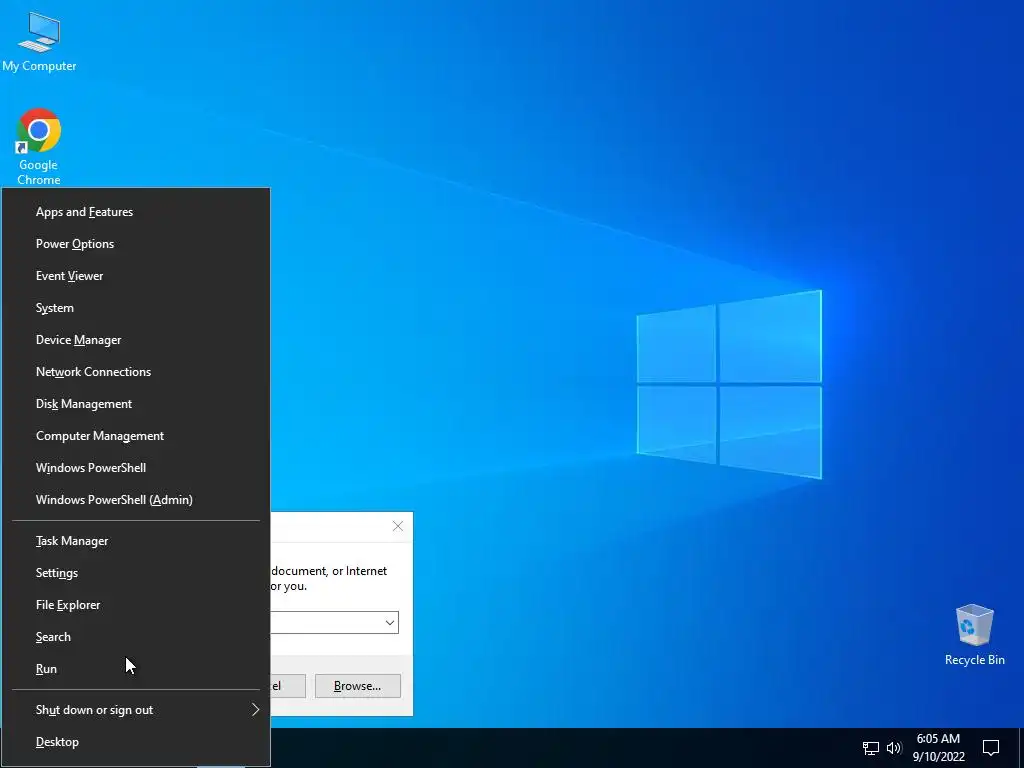Select the Run menu entry
This screenshot has height=768, width=1024.
136,669
